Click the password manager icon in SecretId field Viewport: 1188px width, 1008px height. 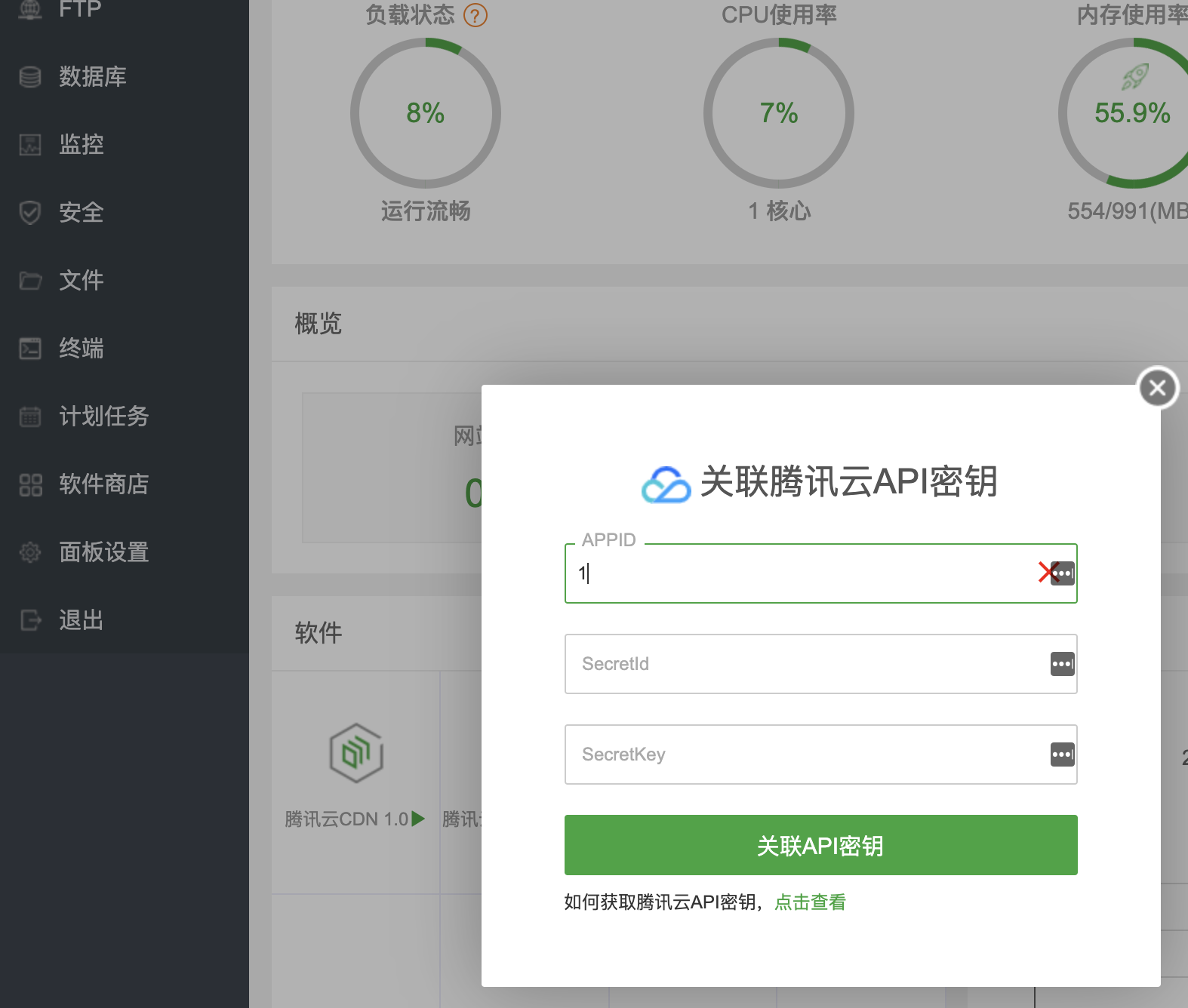[x=1062, y=664]
